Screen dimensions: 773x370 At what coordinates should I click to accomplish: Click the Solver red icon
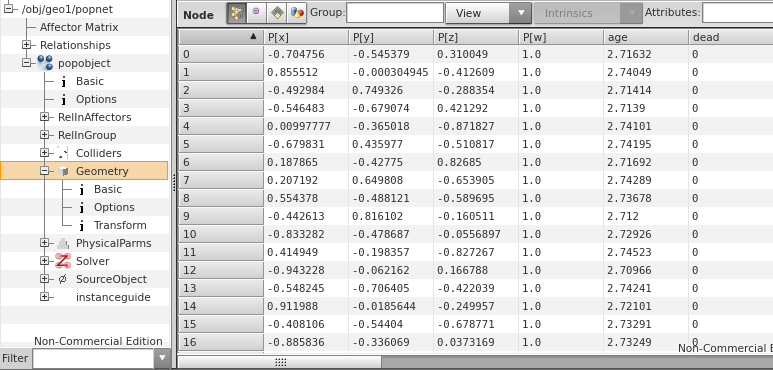point(63,261)
